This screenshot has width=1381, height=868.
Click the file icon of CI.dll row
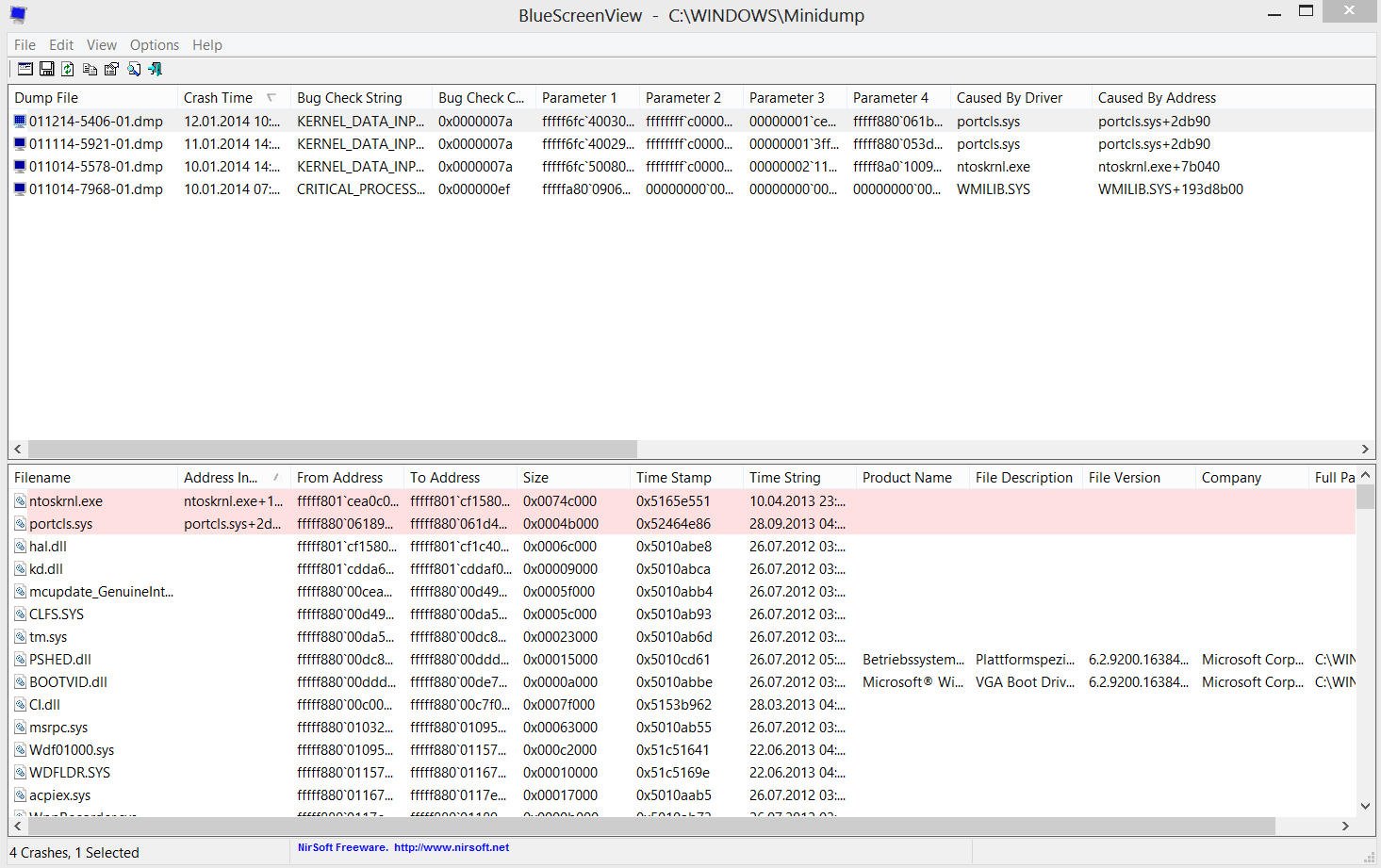pos(20,704)
